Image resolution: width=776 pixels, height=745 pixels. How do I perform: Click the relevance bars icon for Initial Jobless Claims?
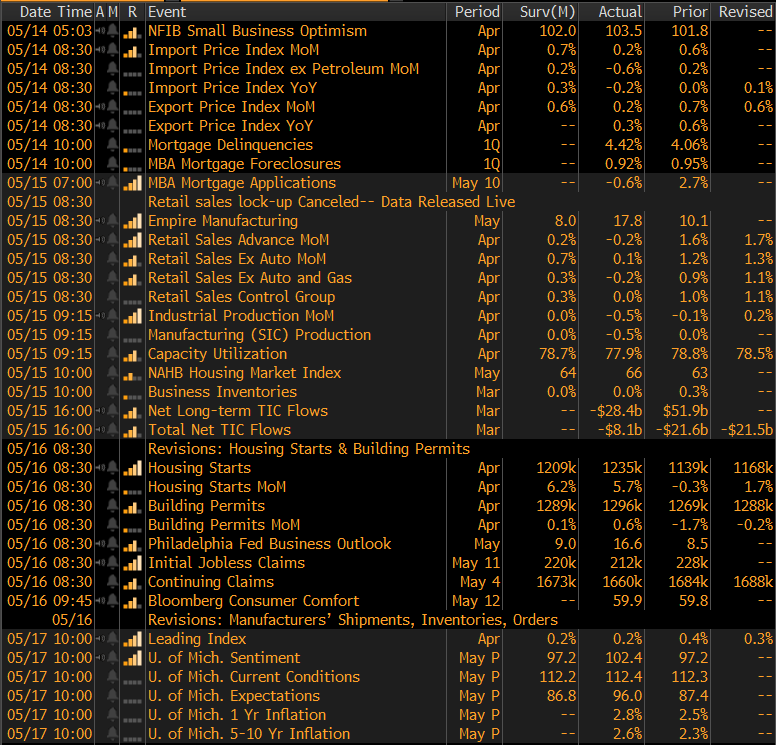[132, 563]
